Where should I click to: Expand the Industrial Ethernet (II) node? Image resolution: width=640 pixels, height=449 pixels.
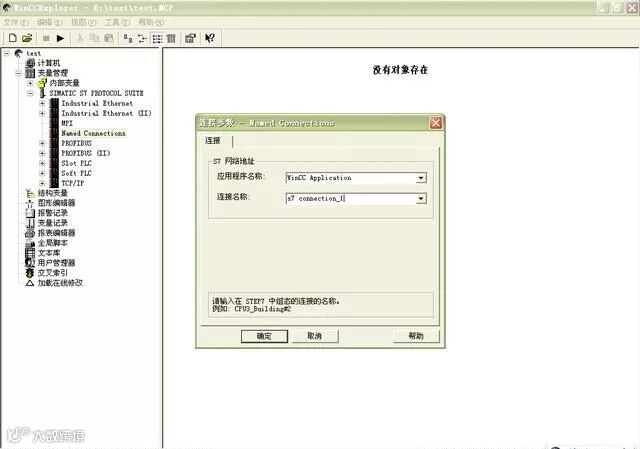click(42, 113)
